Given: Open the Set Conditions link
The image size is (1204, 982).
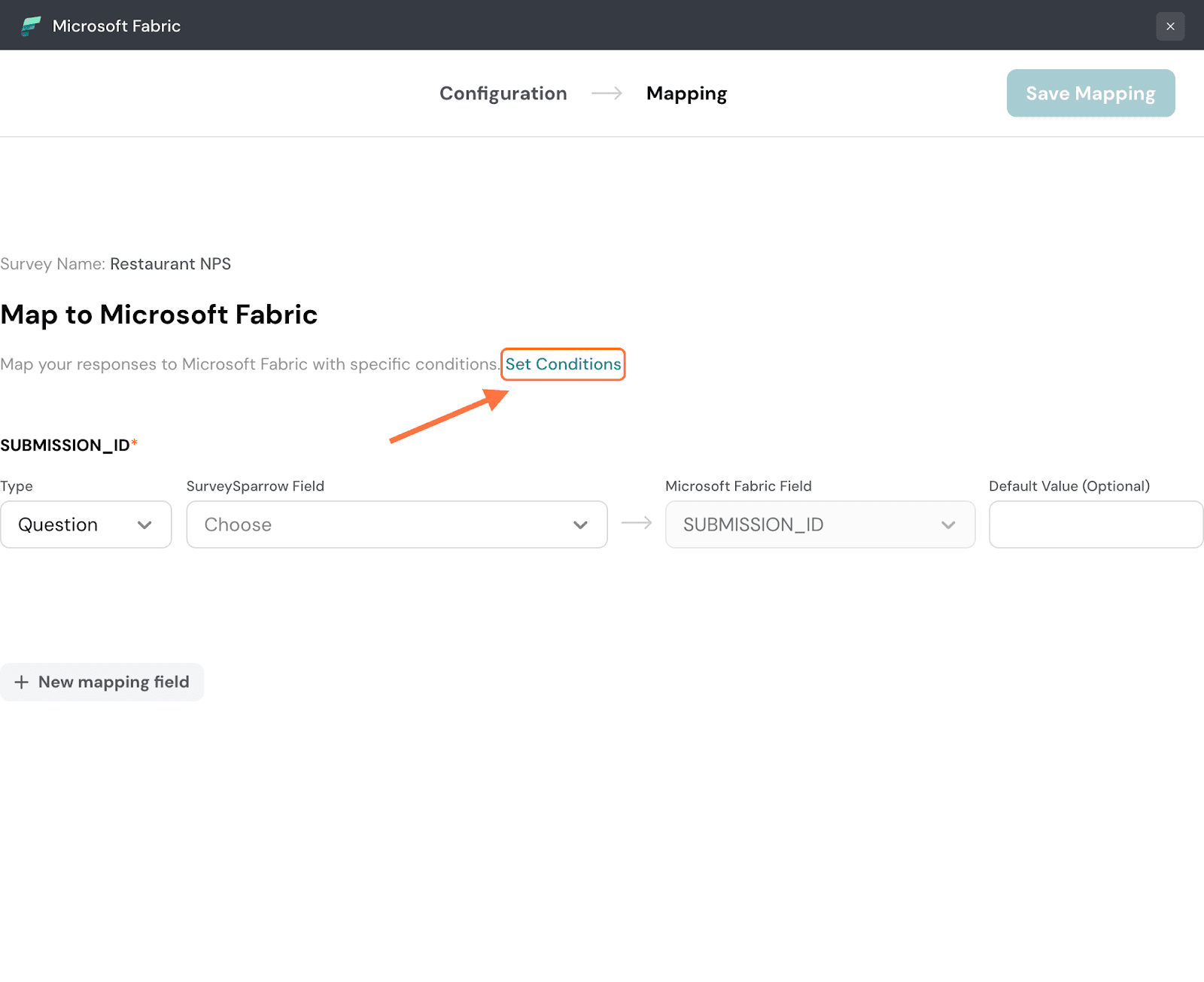Looking at the screenshot, I should point(563,364).
